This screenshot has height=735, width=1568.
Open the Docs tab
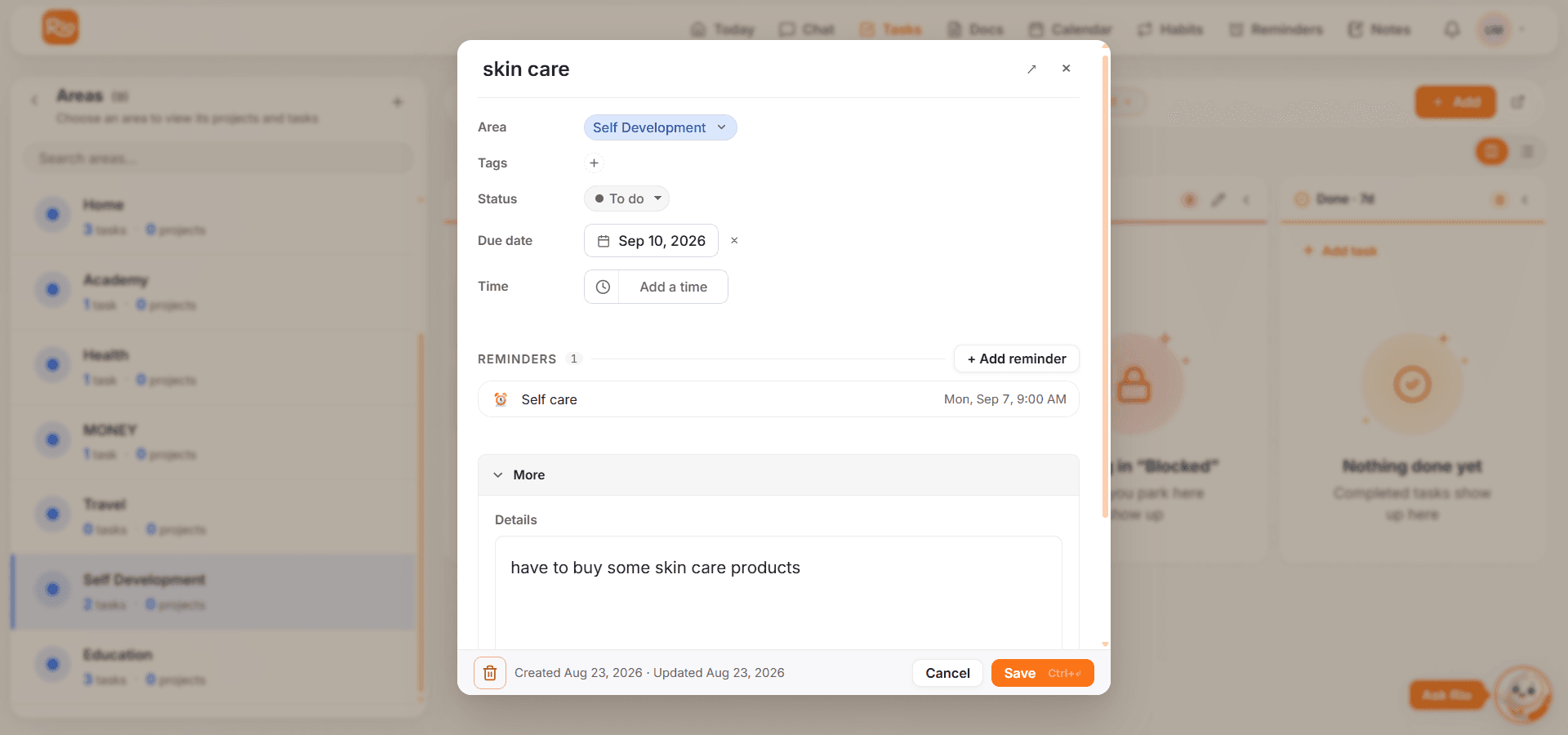[975, 29]
